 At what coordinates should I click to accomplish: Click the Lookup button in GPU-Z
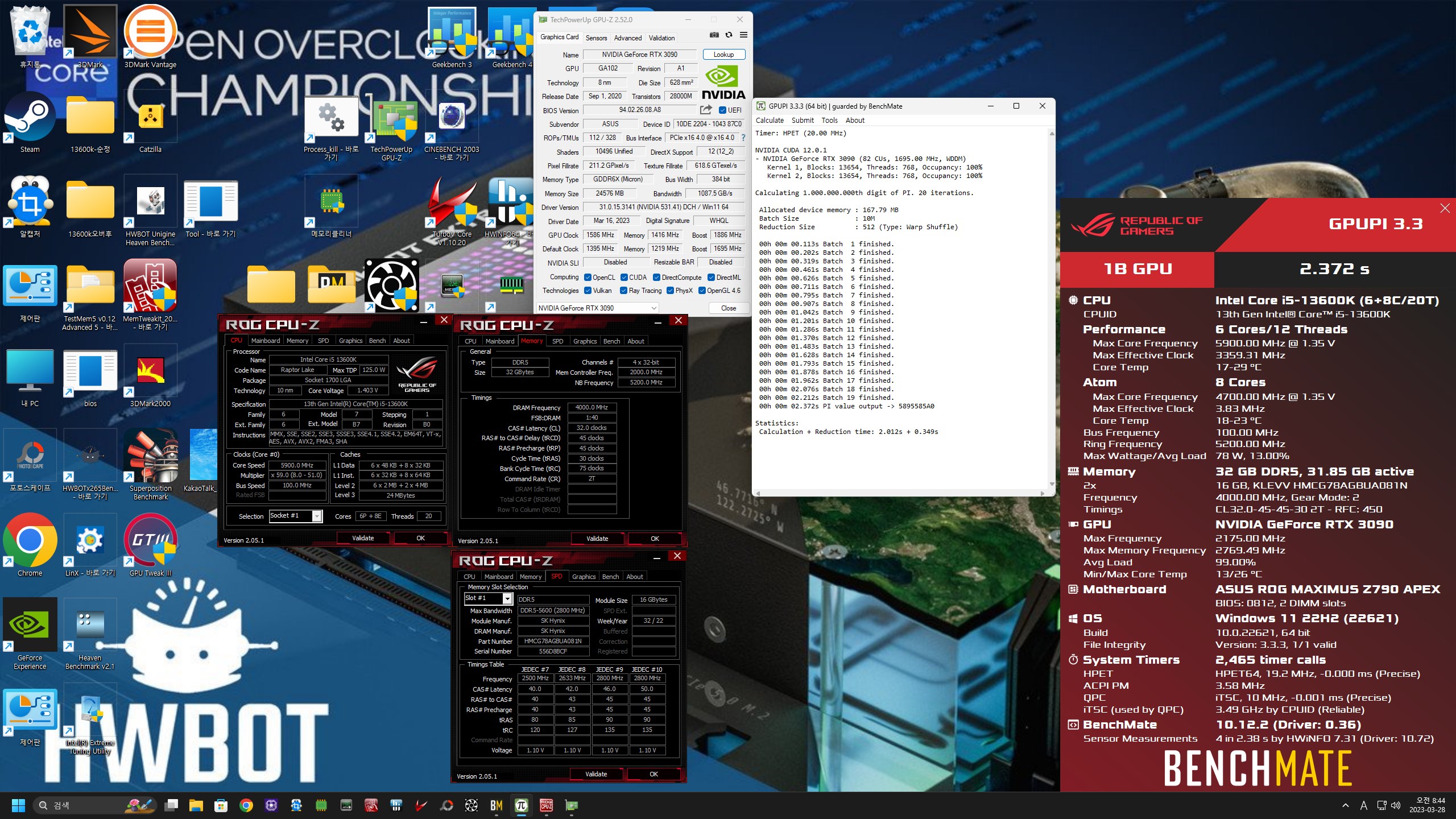coord(723,55)
